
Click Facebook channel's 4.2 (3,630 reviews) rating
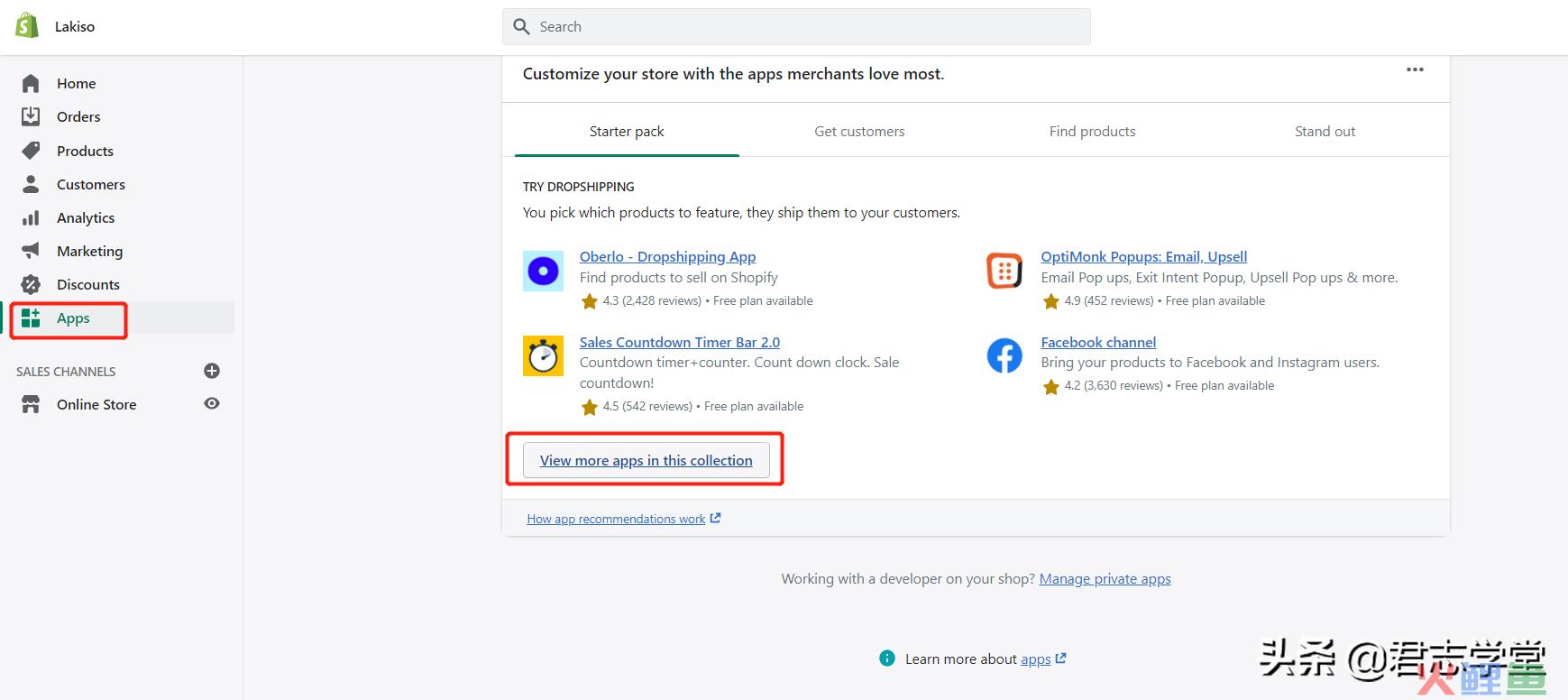coord(1114,386)
